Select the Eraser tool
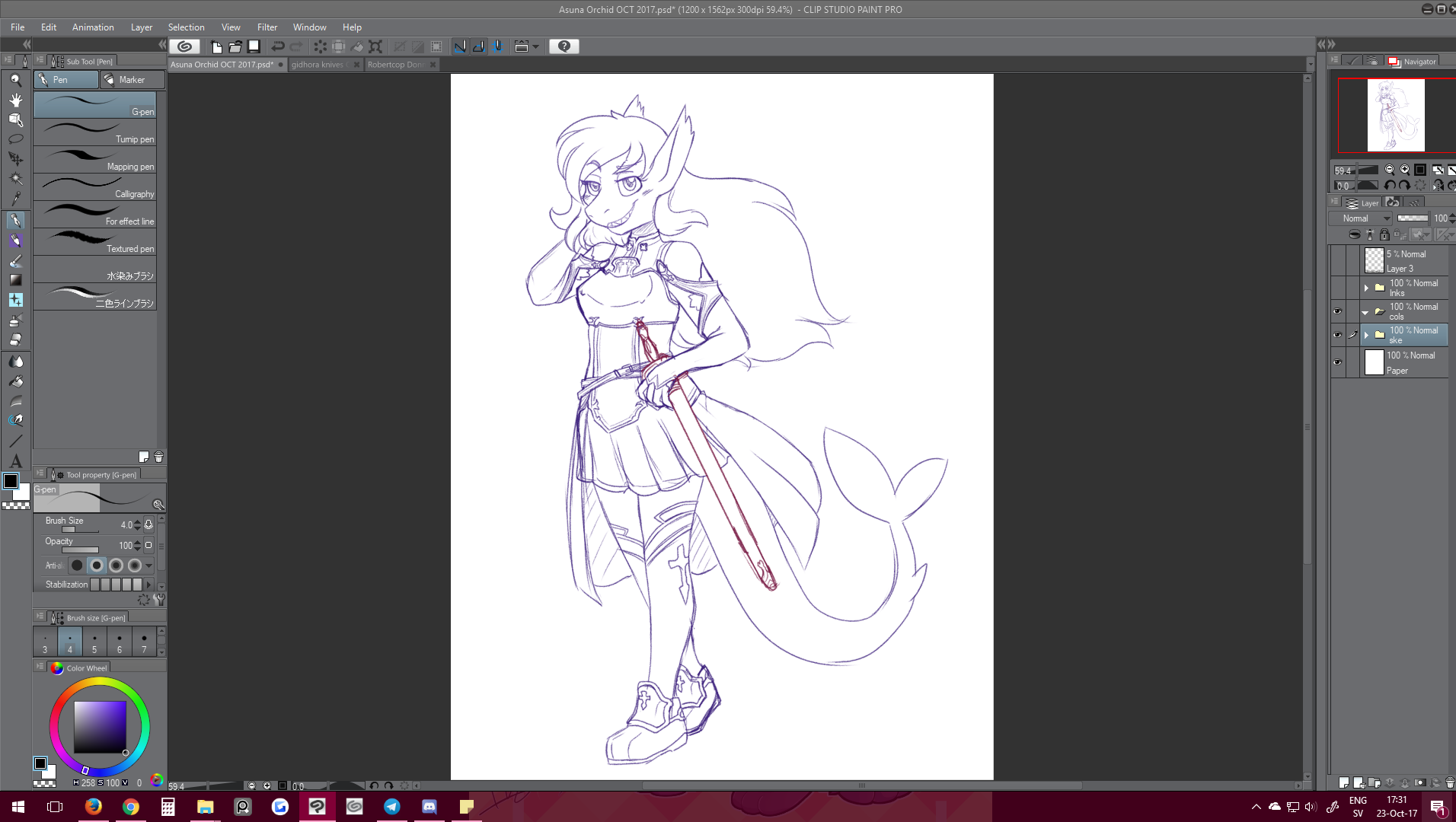Screen dimensions: 1456x822 pyautogui.click(x=15, y=339)
